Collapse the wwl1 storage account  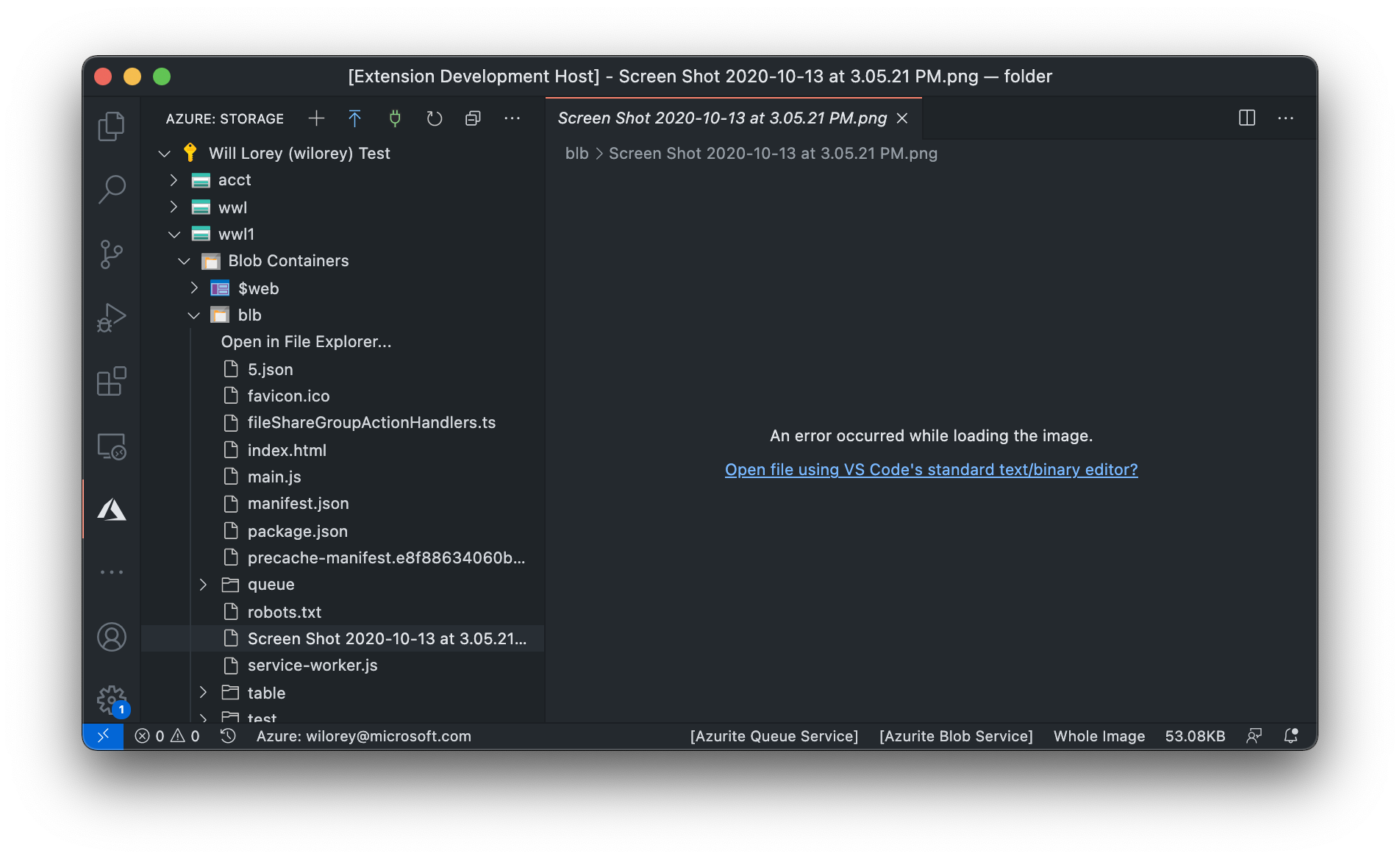tap(174, 234)
